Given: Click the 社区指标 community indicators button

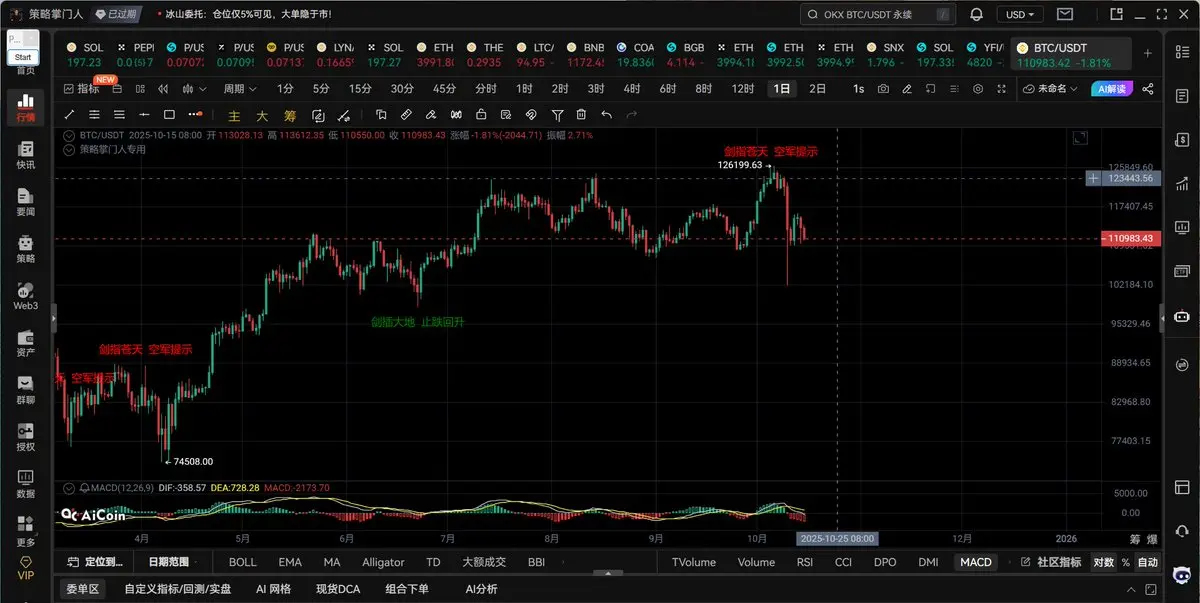Looking at the screenshot, I should [1052, 562].
